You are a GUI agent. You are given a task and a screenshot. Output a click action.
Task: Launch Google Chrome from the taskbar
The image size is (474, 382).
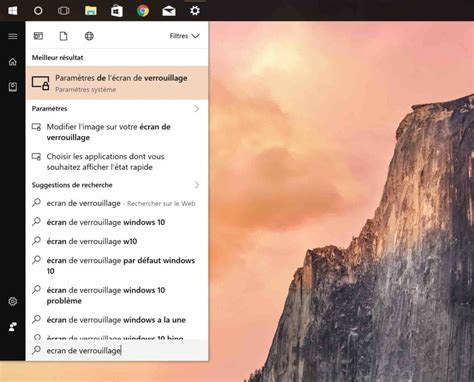[143, 11]
